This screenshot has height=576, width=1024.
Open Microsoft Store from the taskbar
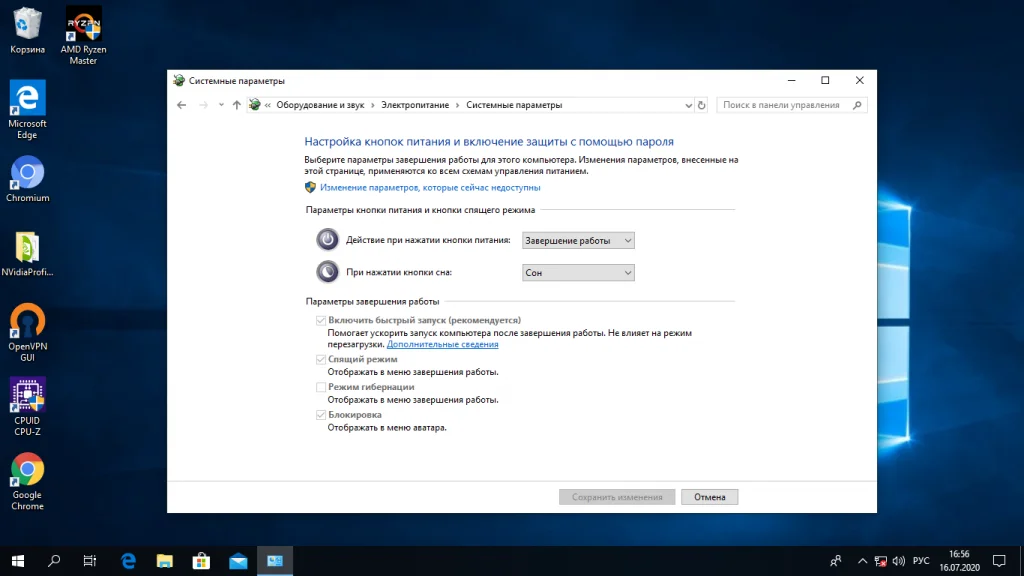point(200,561)
